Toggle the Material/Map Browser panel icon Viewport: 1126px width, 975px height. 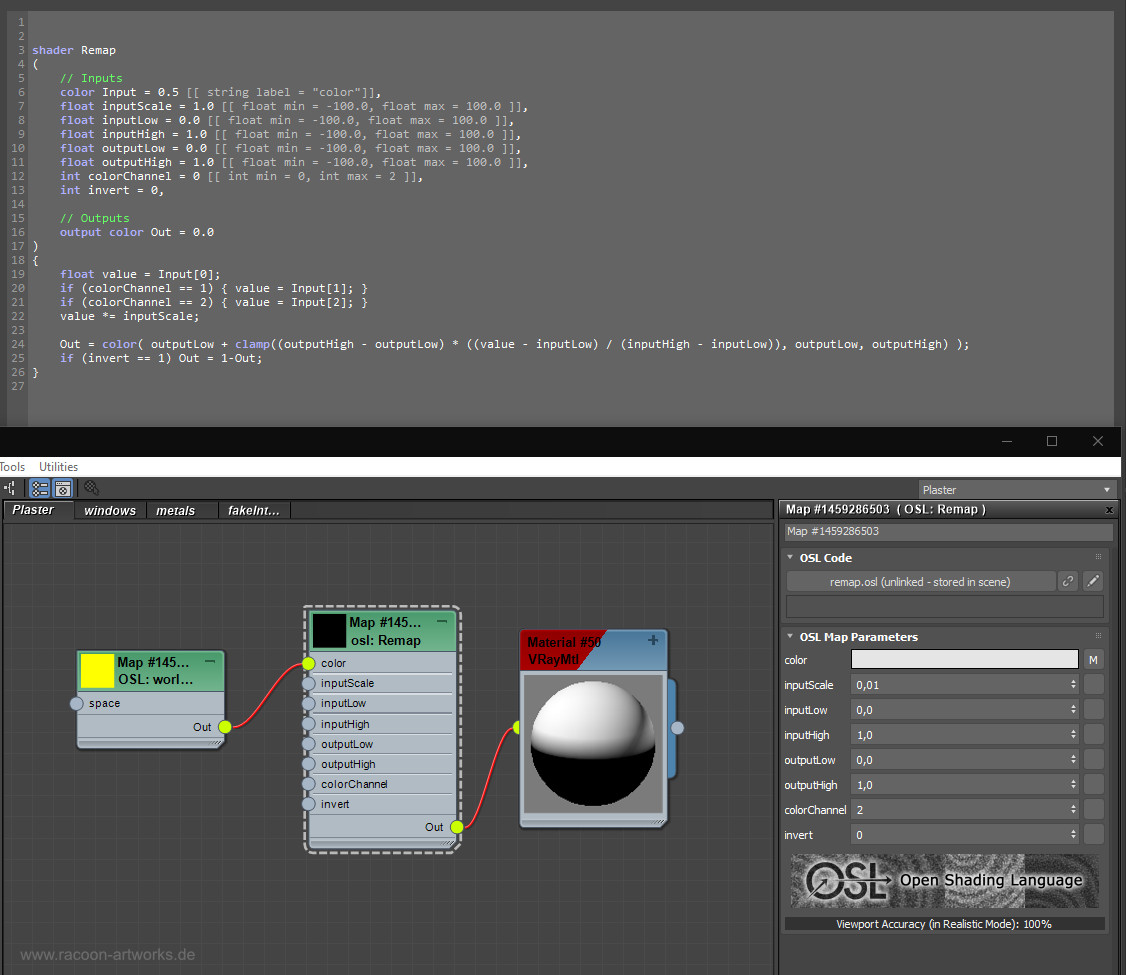pyautogui.click(x=40, y=488)
